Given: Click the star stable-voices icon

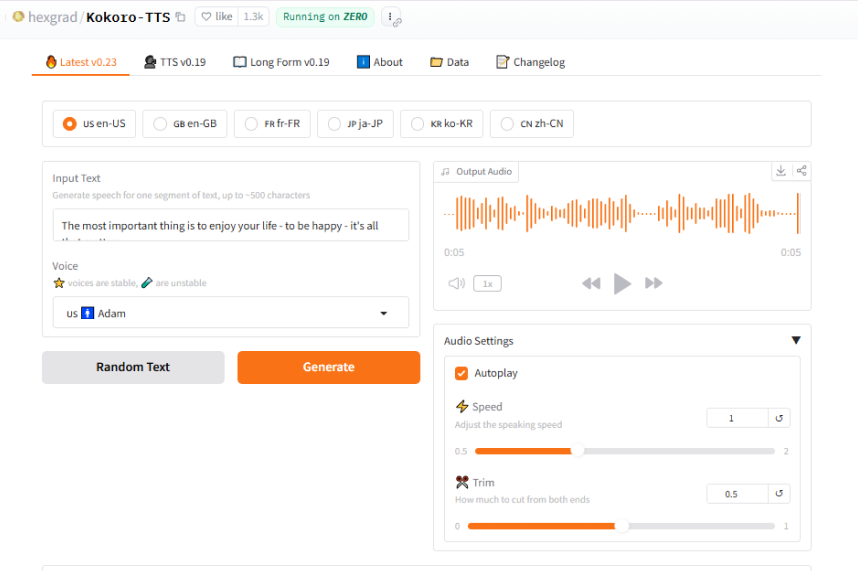Looking at the screenshot, I should tap(59, 283).
